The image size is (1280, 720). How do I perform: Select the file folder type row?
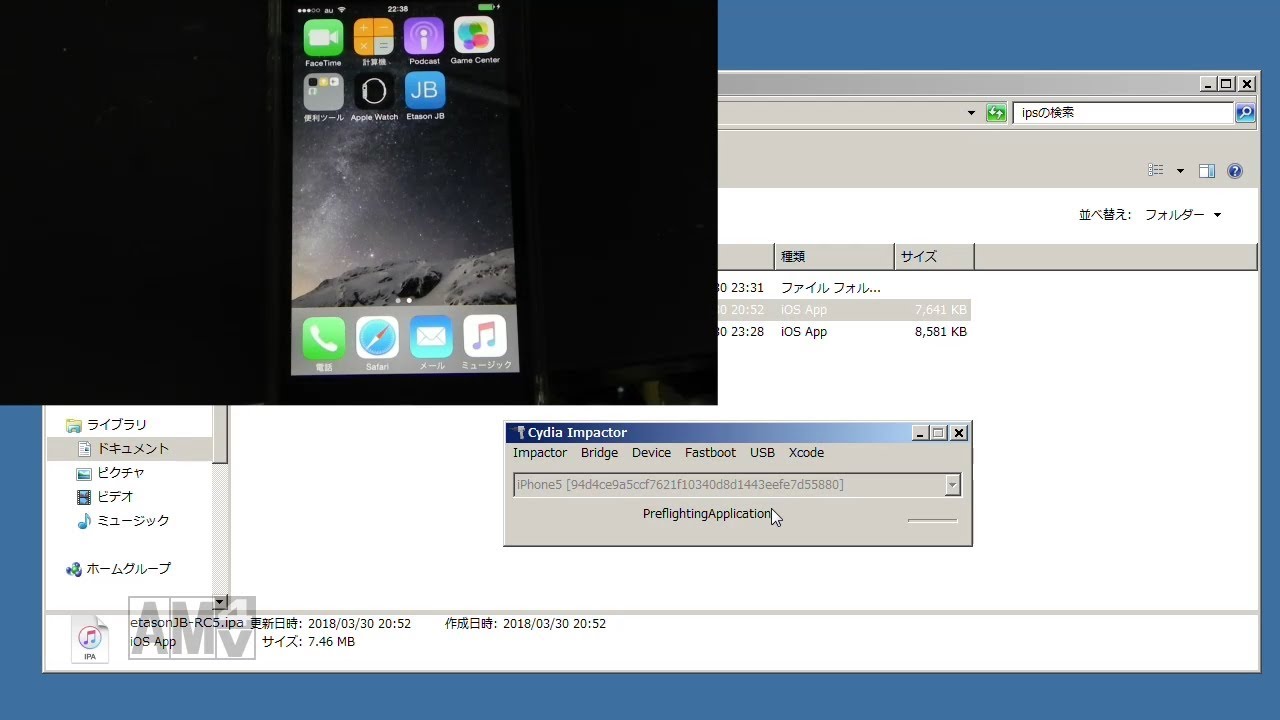tap(844, 288)
